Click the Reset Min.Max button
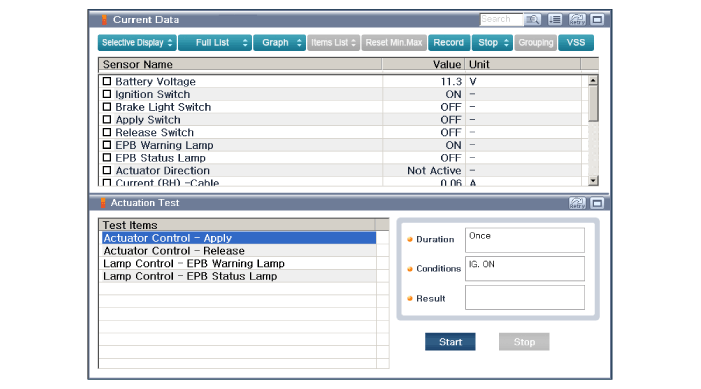Viewport: 701px width, 389px height. click(x=394, y=42)
